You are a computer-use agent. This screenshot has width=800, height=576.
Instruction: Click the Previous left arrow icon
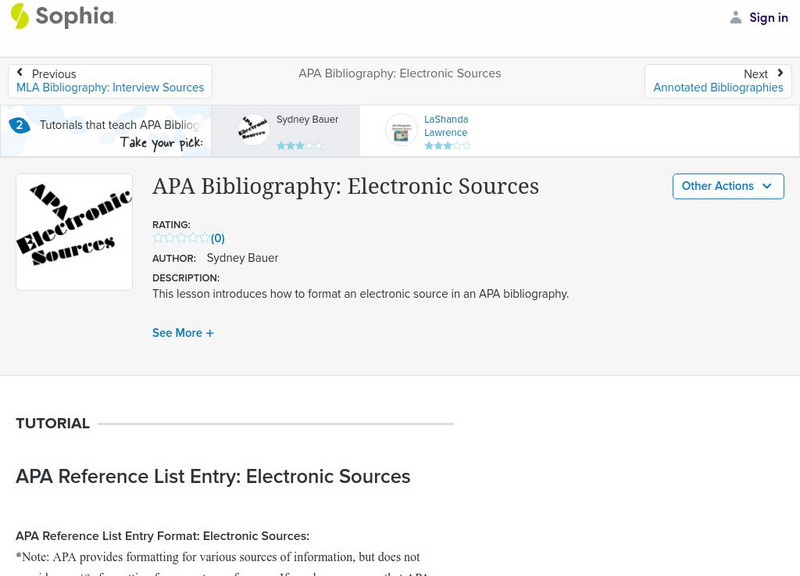(20, 73)
